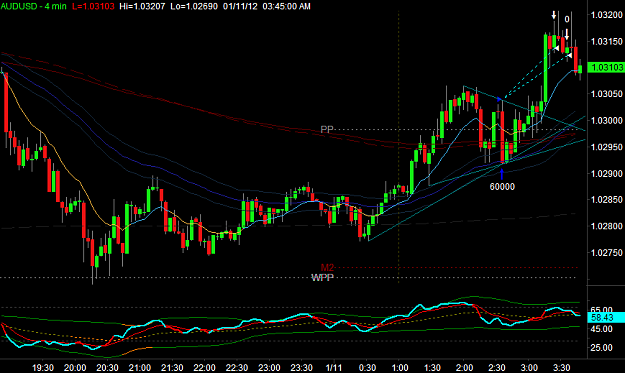
Task: Click the 20:00 time axis label
Action: click(x=75, y=367)
